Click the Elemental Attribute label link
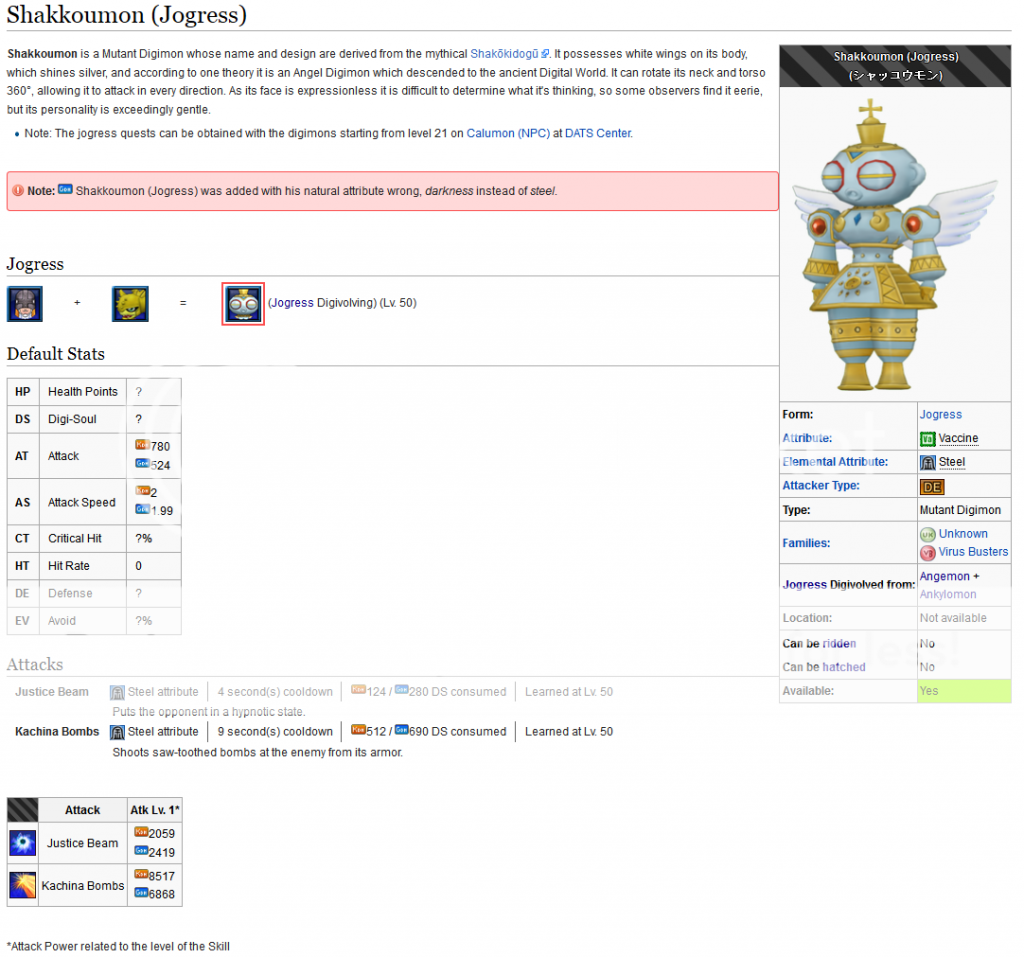 [x=835, y=462]
